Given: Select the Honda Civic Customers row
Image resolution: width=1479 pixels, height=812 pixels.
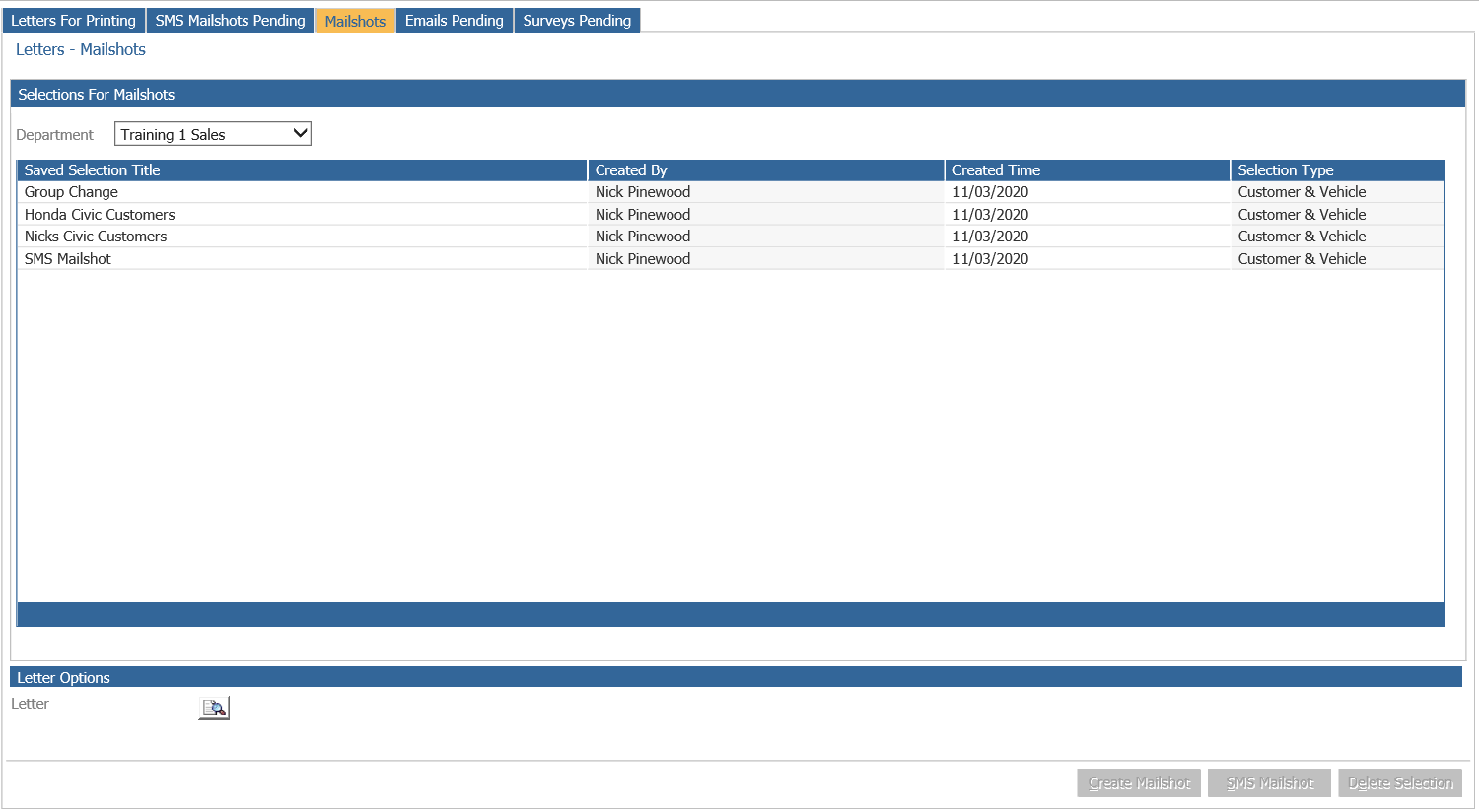Looking at the screenshot, I should [731, 215].
